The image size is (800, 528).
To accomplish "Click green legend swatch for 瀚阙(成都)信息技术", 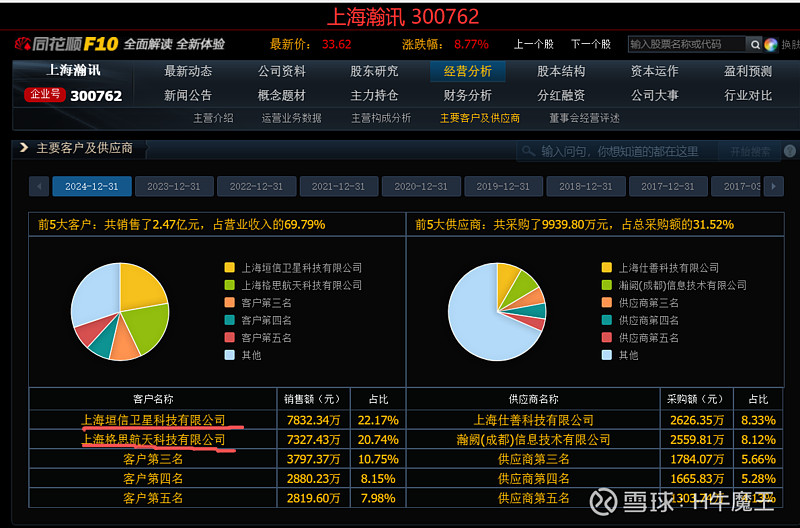I will click(607, 285).
